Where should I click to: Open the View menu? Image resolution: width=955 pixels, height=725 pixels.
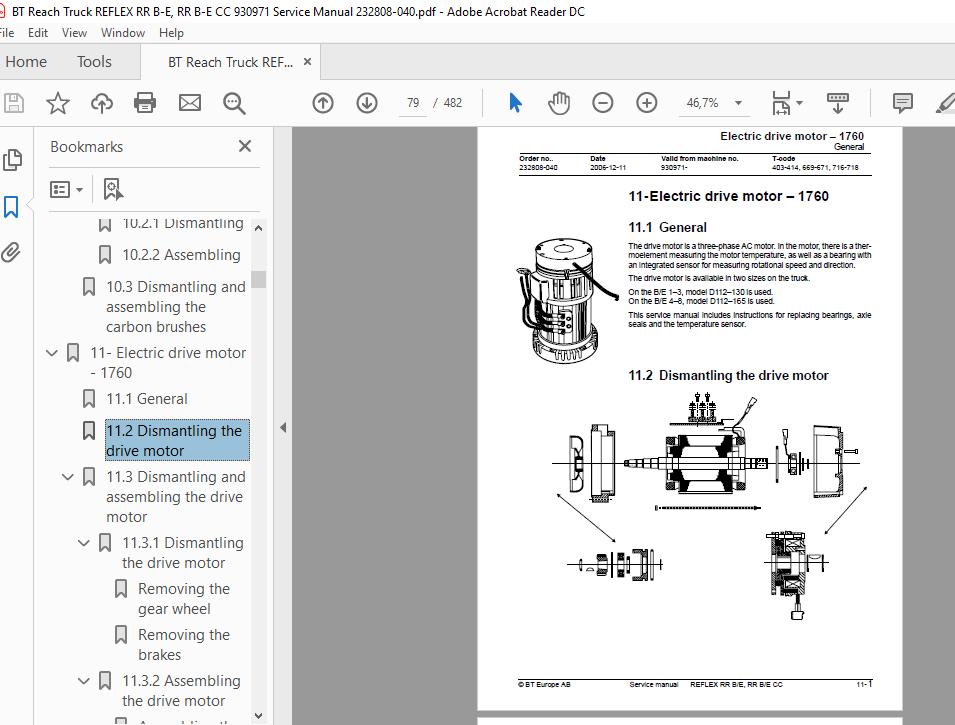pyautogui.click(x=74, y=33)
